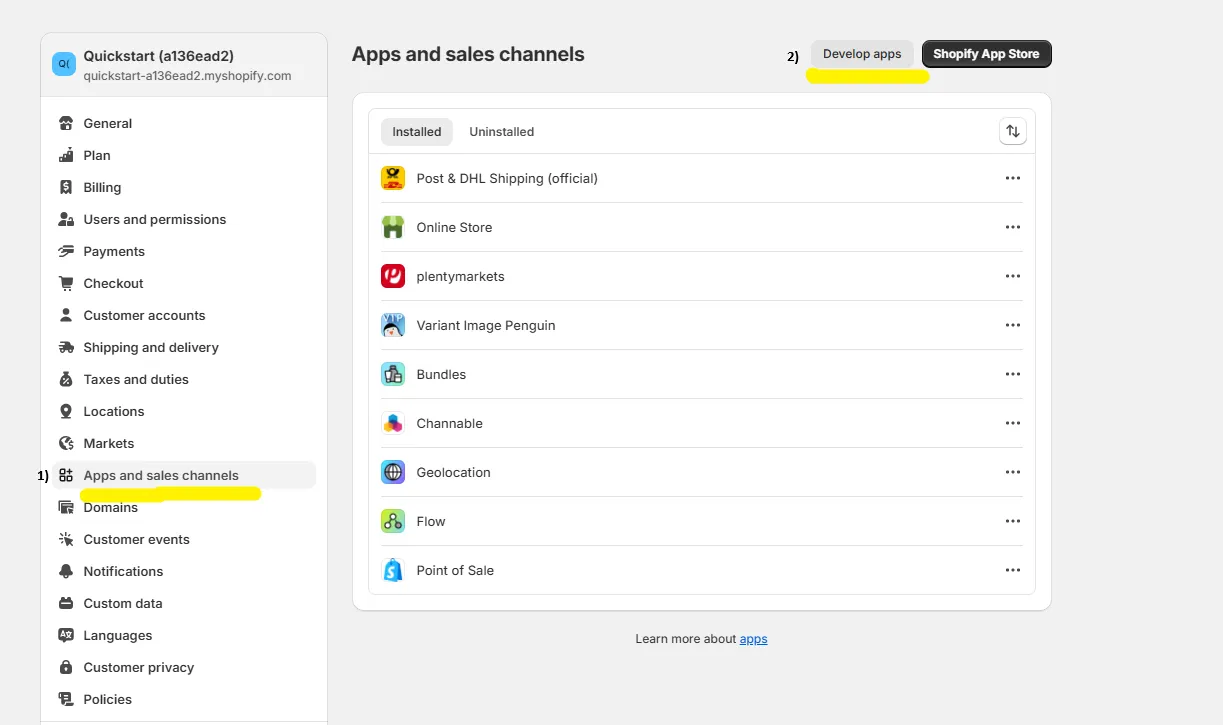Click the Bundles app icon

(393, 374)
